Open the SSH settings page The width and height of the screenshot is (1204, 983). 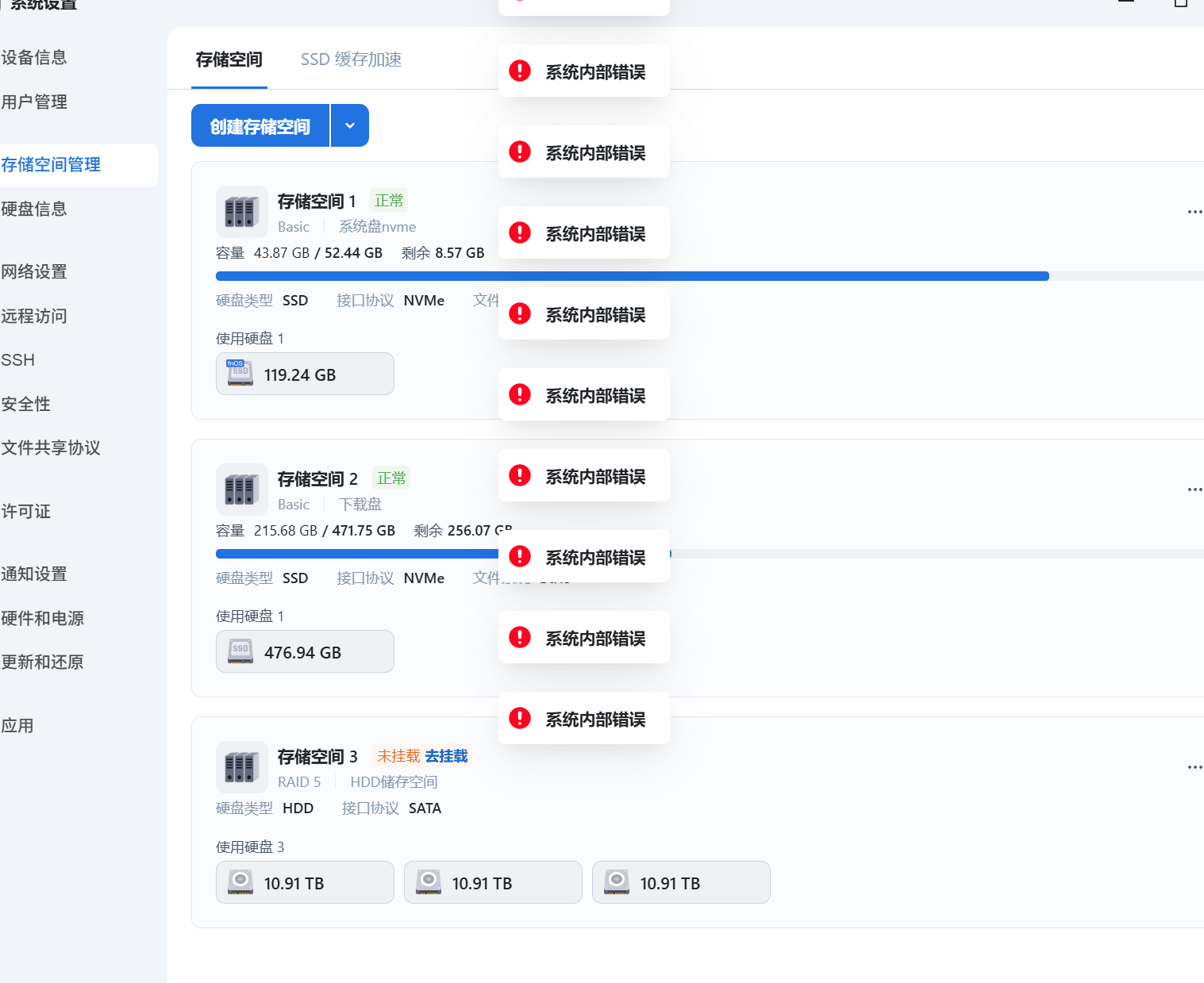(18, 359)
